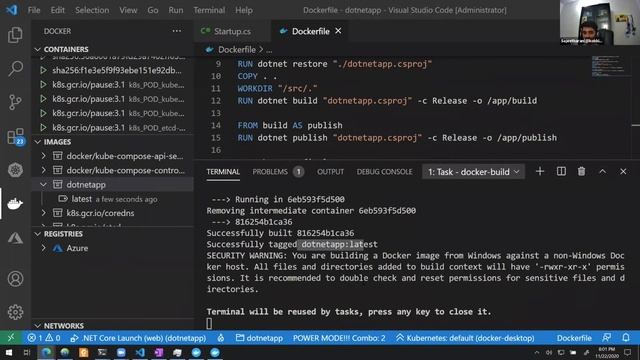Open Visual Studio purple taskbar icon
640x360 pixels.
click(x=159, y=353)
